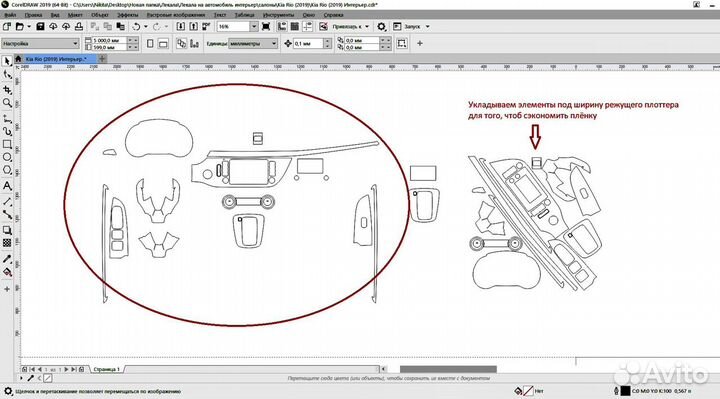
Task: Open the Open-file dropdown arrow
Action: pos(29,27)
